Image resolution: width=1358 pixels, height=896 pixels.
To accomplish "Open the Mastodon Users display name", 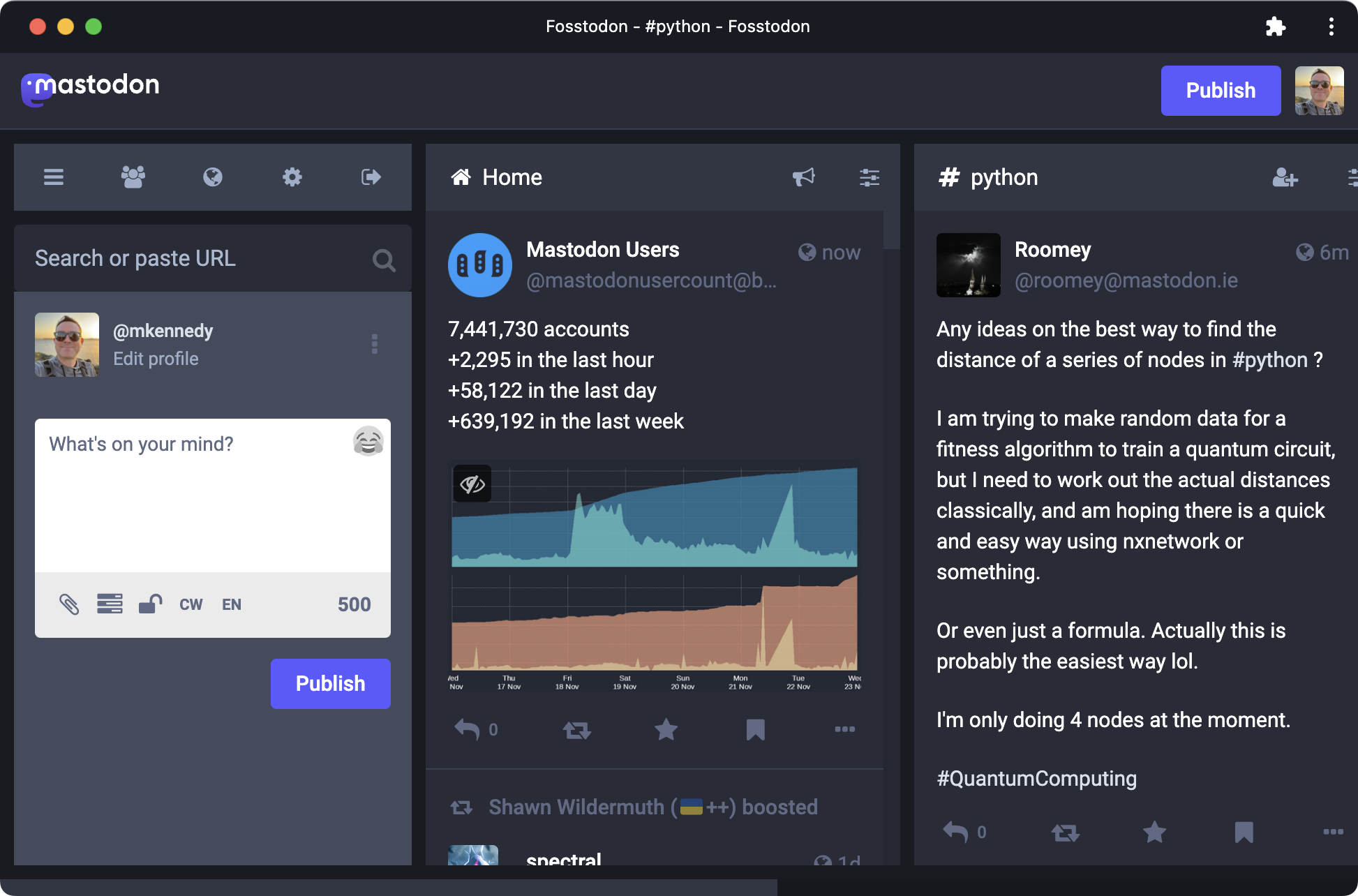I will coord(603,250).
